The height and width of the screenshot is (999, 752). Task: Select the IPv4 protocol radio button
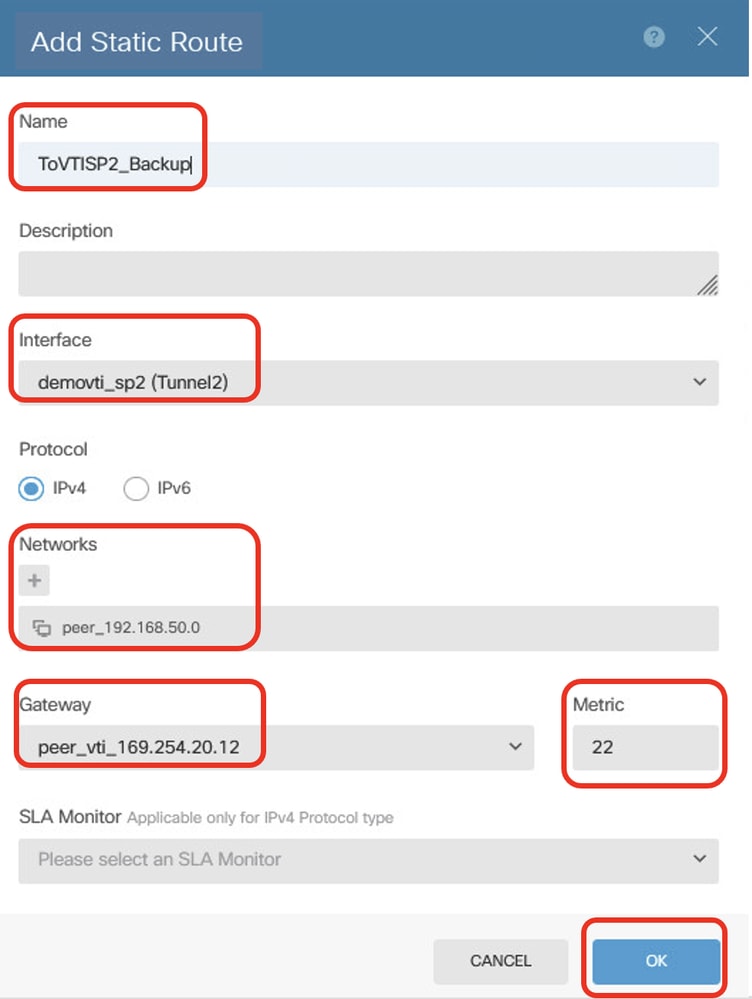[31, 489]
